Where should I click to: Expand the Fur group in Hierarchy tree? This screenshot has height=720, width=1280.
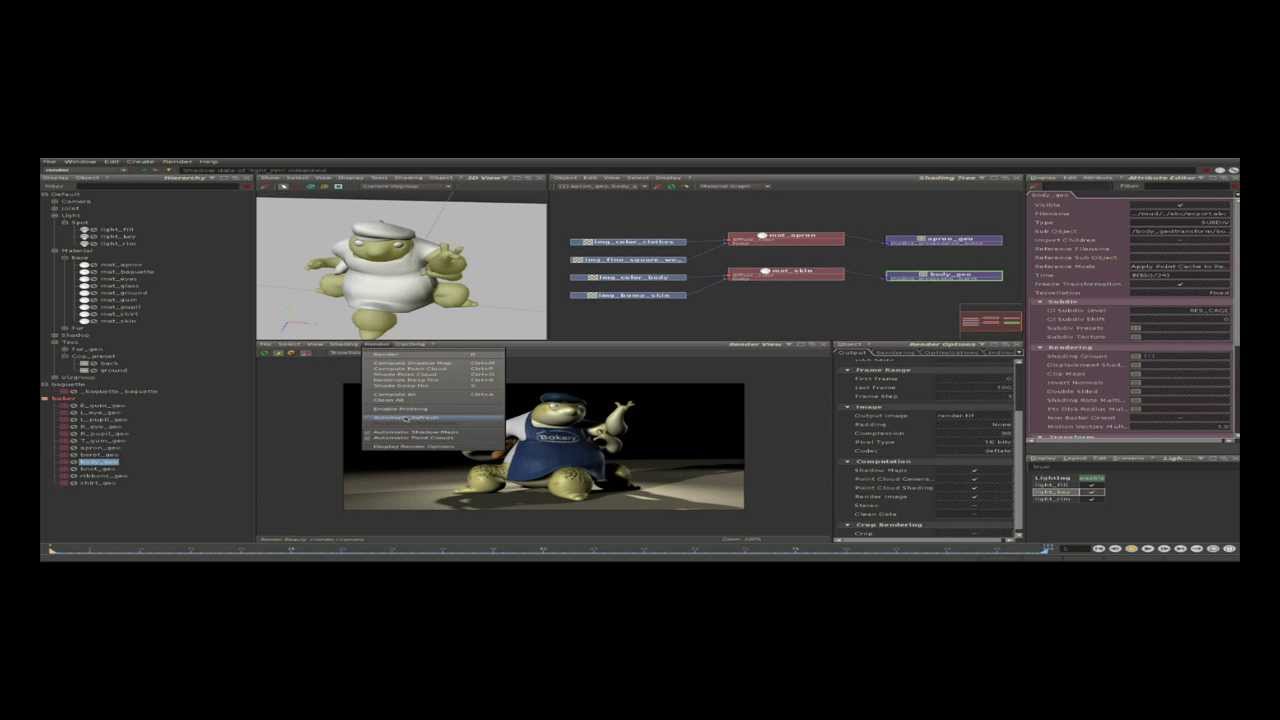(65, 328)
